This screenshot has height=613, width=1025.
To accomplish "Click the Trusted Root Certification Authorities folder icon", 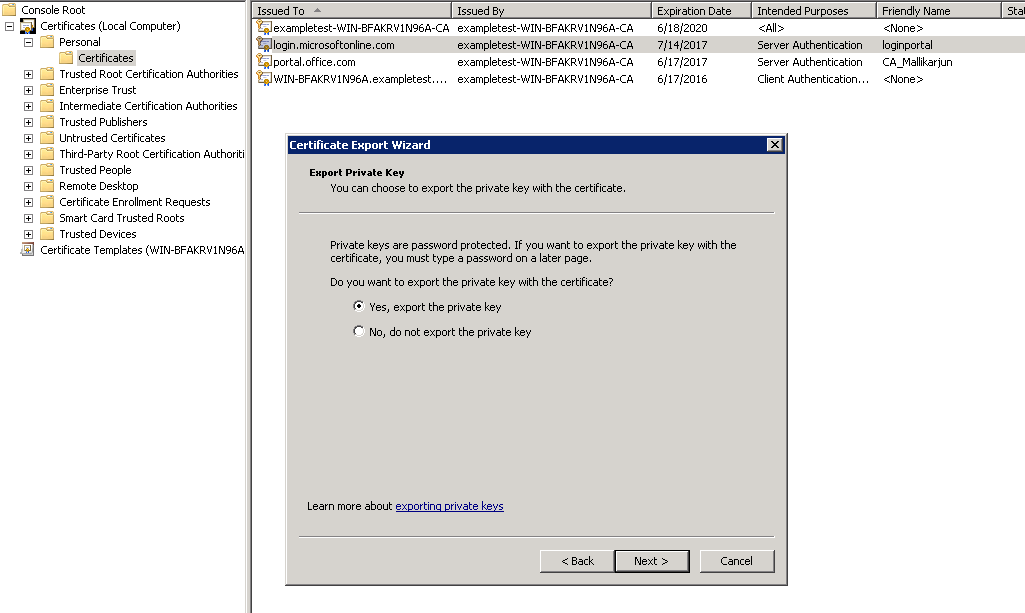I will coord(47,74).
